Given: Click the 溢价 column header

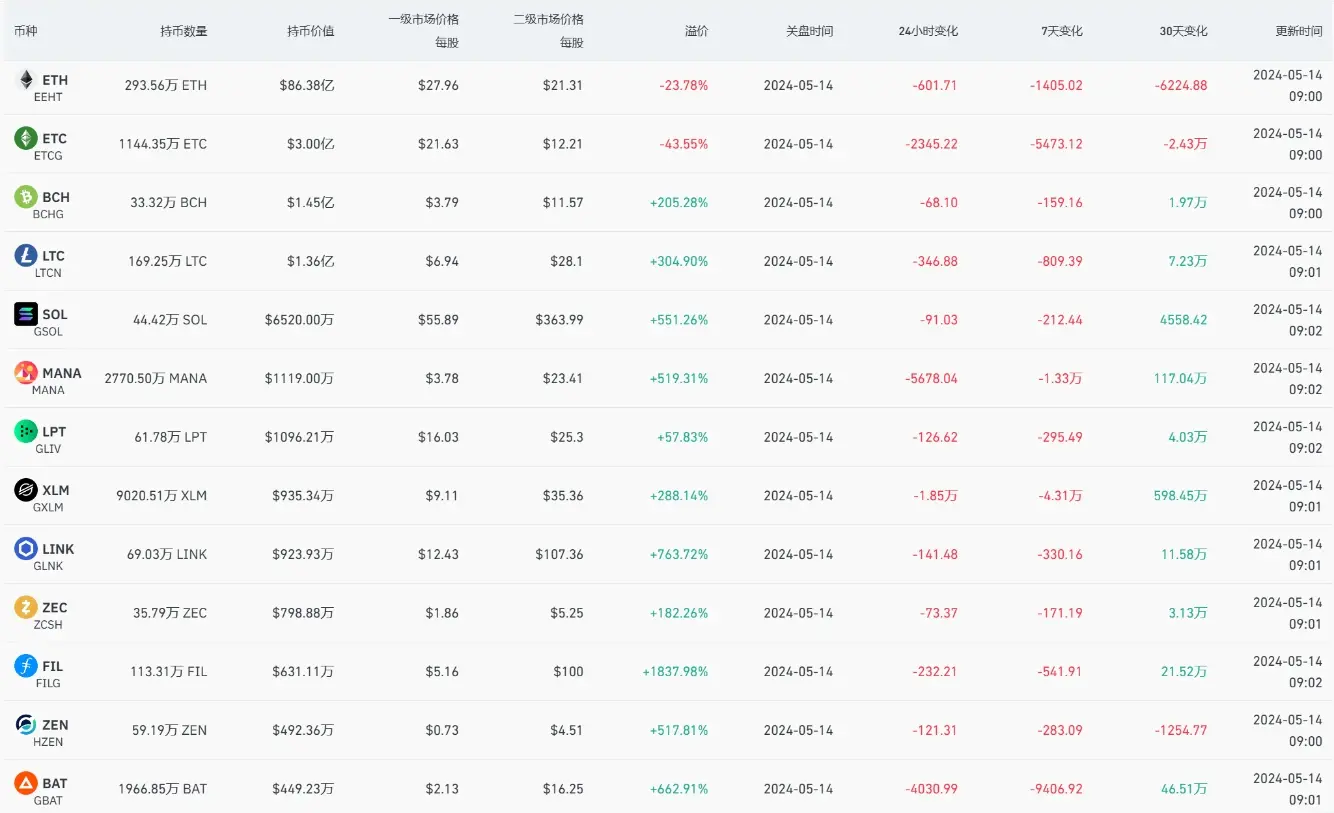Looking at the screenshot, I should click(696, 31).
